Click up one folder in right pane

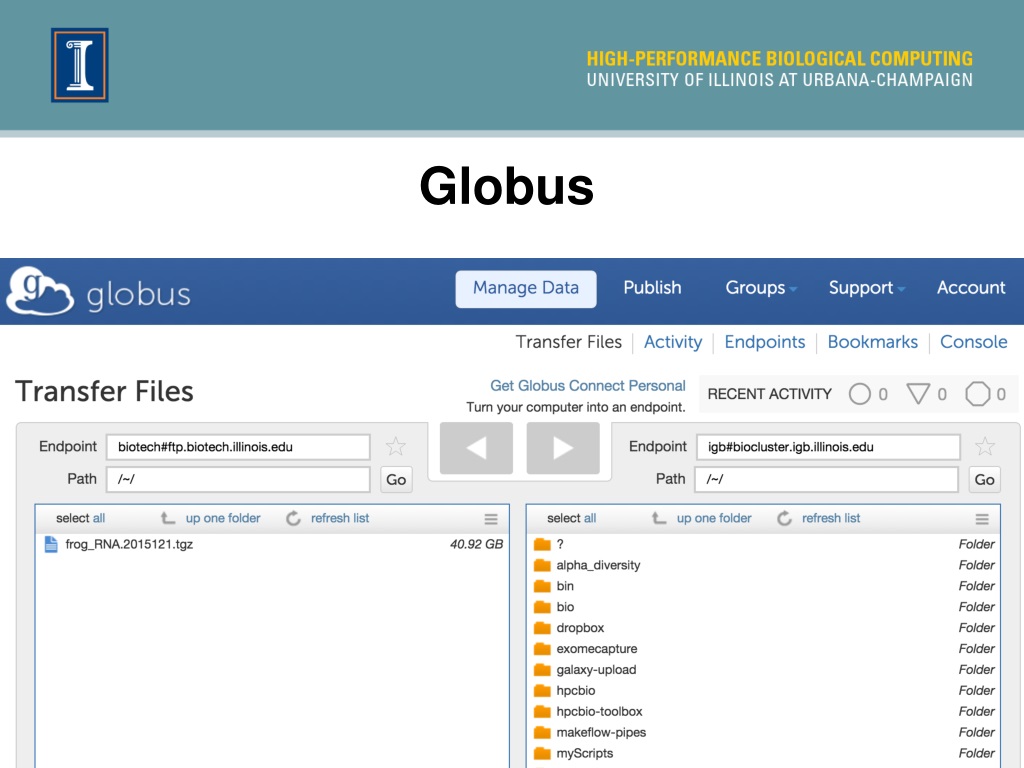click(714, 519)
